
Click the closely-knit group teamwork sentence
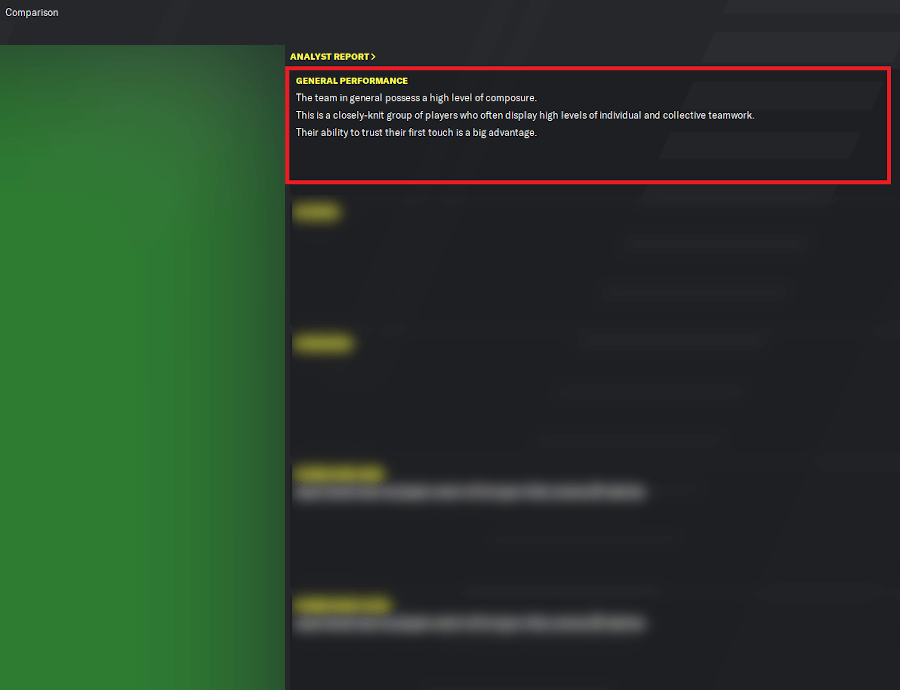[525, 115]
